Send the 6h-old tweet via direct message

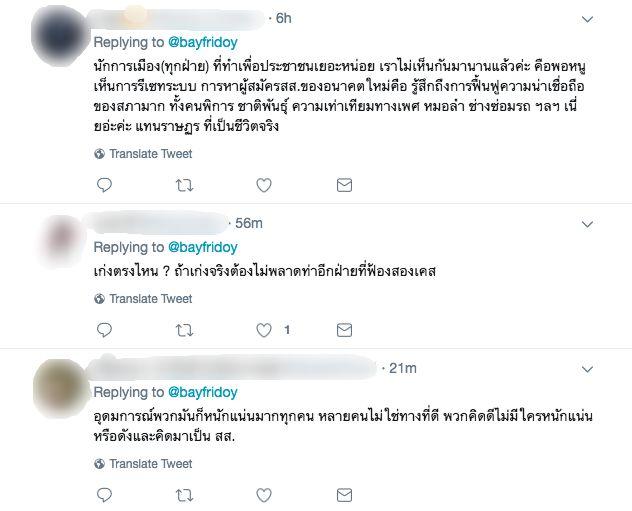(344, 185)
